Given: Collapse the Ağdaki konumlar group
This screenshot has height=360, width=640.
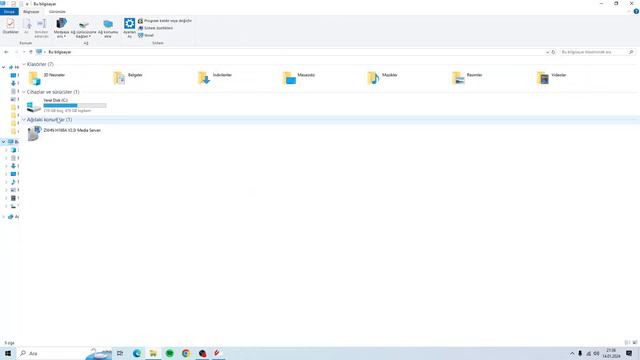Looking at the screenshot, I should [x=24, y=120].
